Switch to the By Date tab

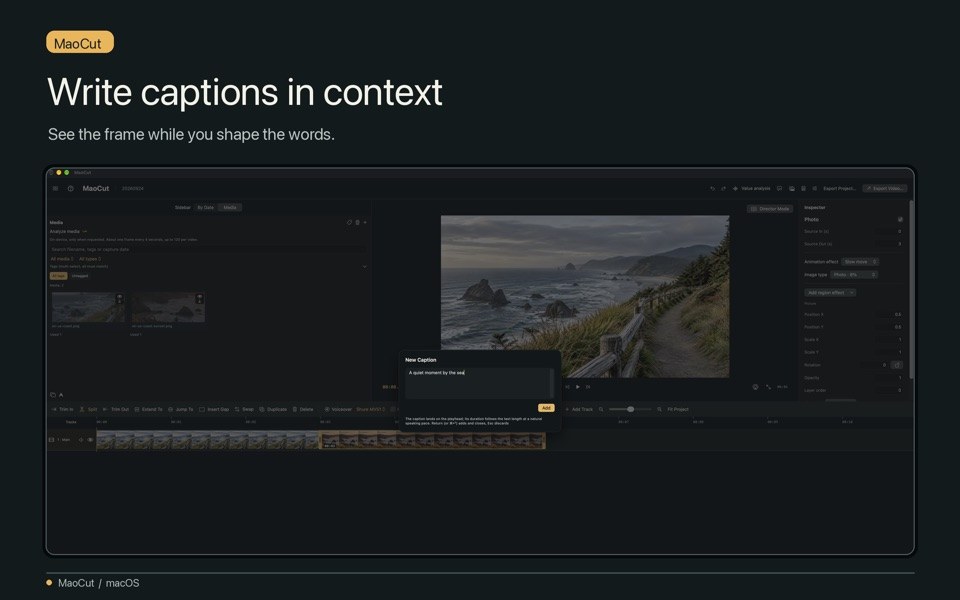(x=206, y=208)
